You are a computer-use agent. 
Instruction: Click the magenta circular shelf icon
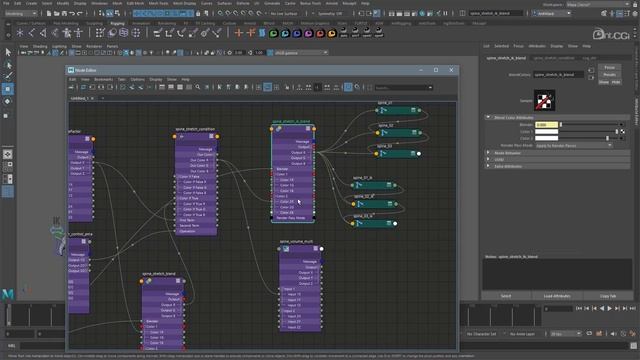click(x=309, y=33)
